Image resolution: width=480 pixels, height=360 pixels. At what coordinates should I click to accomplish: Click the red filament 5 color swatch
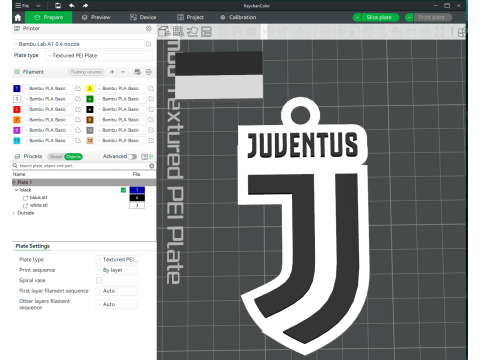point(17,109)
